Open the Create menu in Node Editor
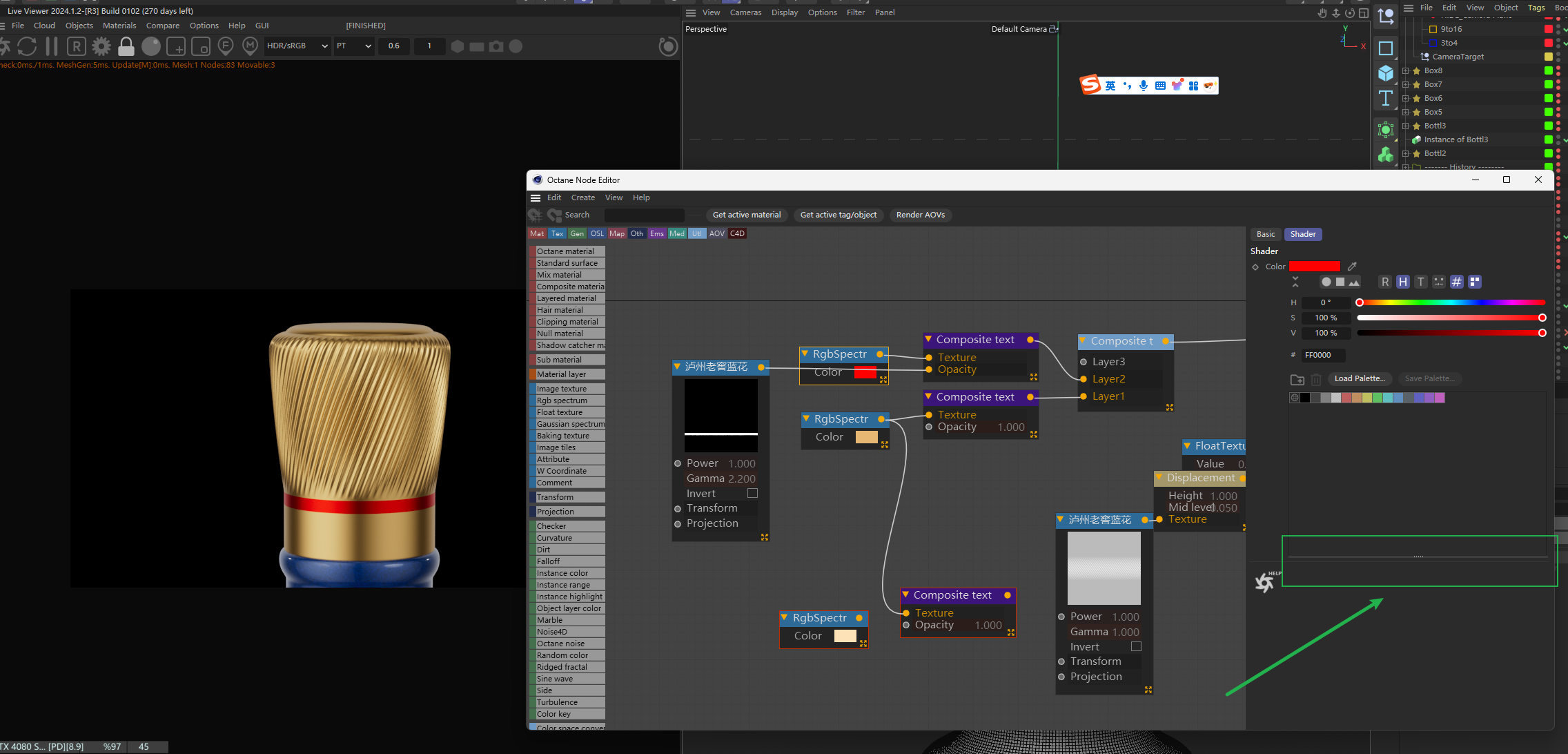Screen dimensions: 1568x754 [x=582, y=197]
